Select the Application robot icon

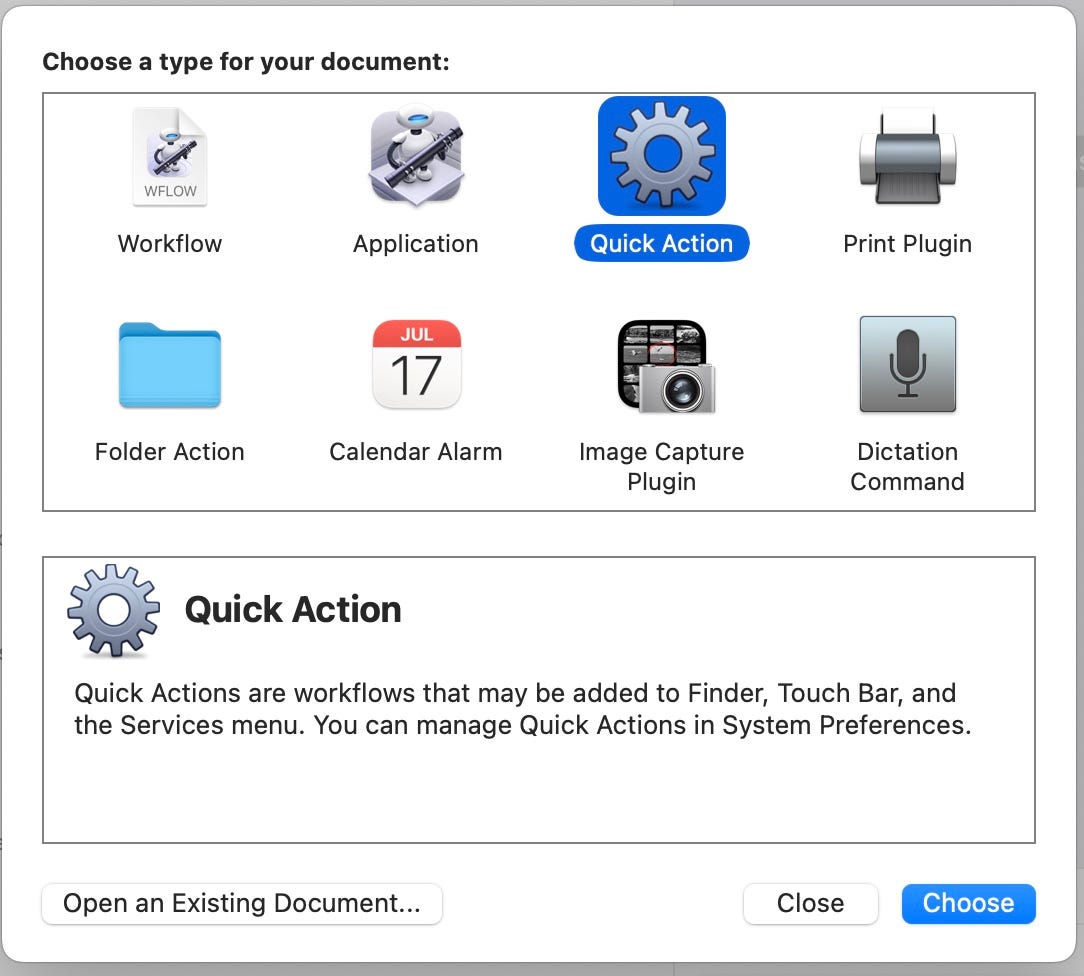tap(415, 156)
